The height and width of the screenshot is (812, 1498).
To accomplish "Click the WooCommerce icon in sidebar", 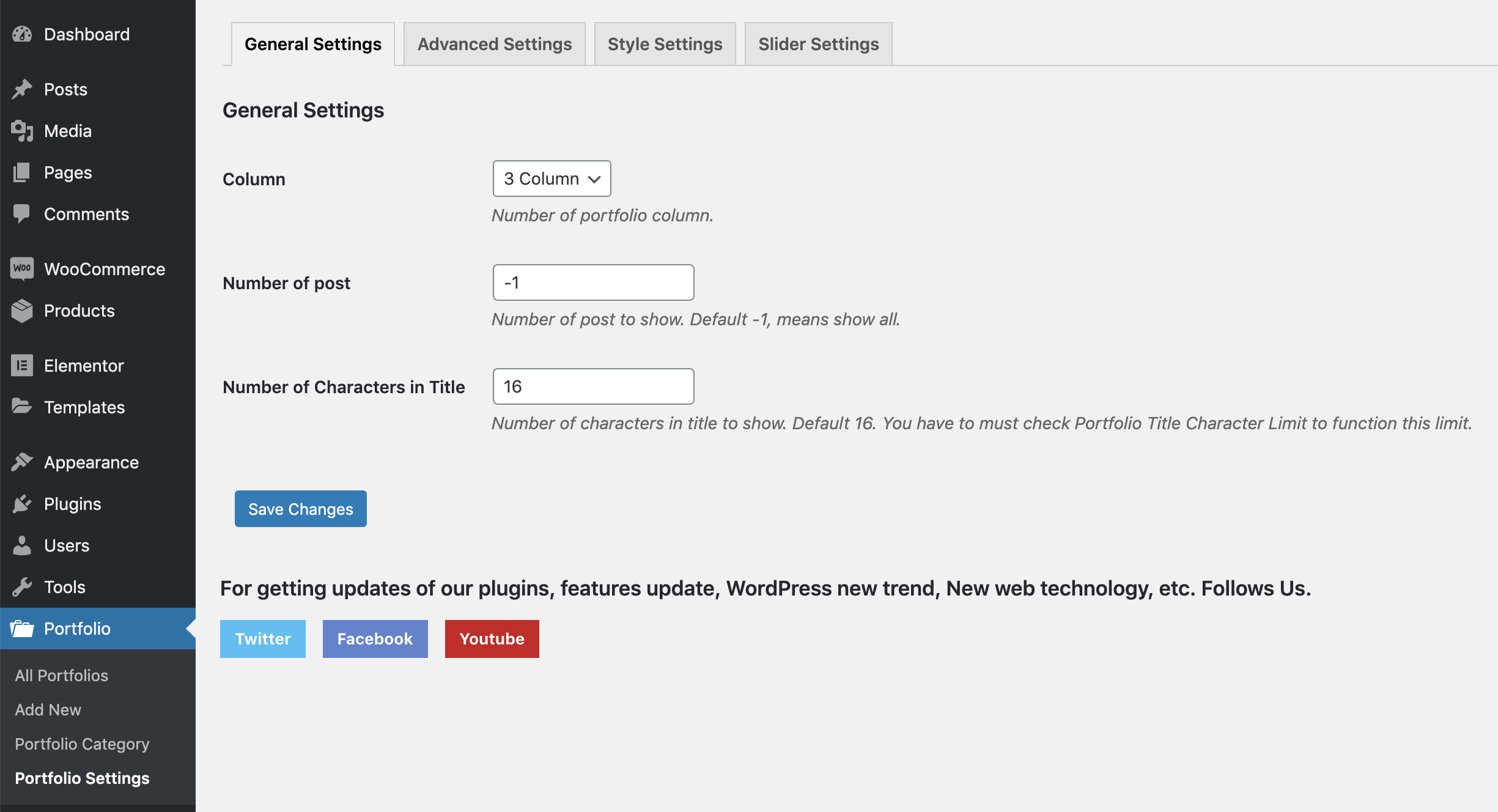I will [21, 268].
